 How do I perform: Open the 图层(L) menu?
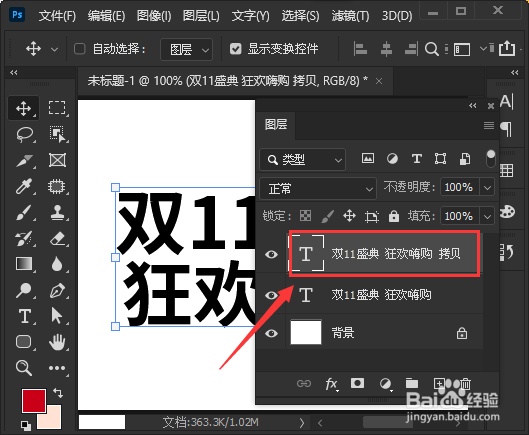(201, 16)
